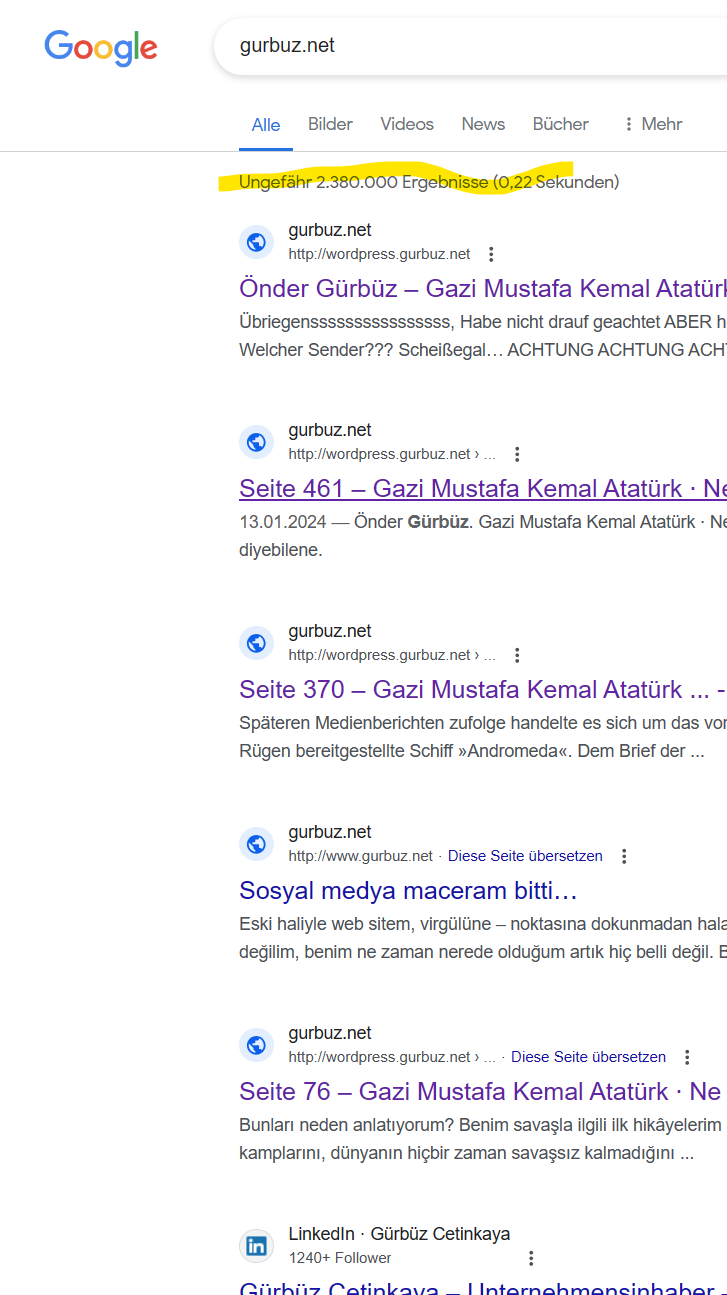727x1295 pixels.
Task: Open three-dot menu for Seite 461 result
Action: 517,454
